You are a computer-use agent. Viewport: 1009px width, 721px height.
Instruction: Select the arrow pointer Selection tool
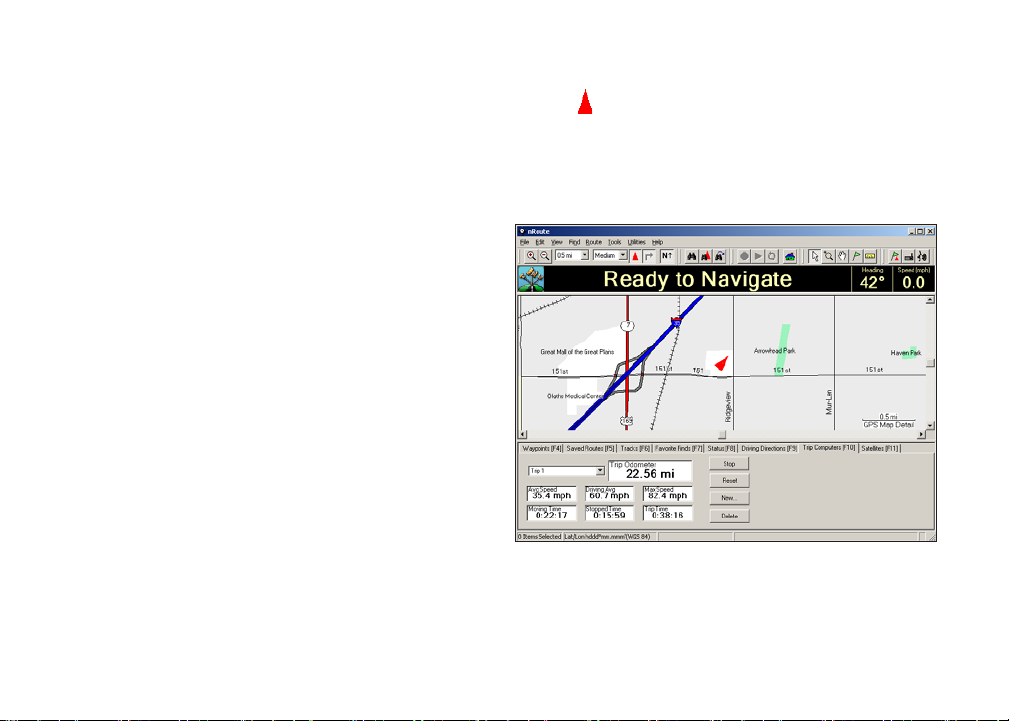coord(815,256)
